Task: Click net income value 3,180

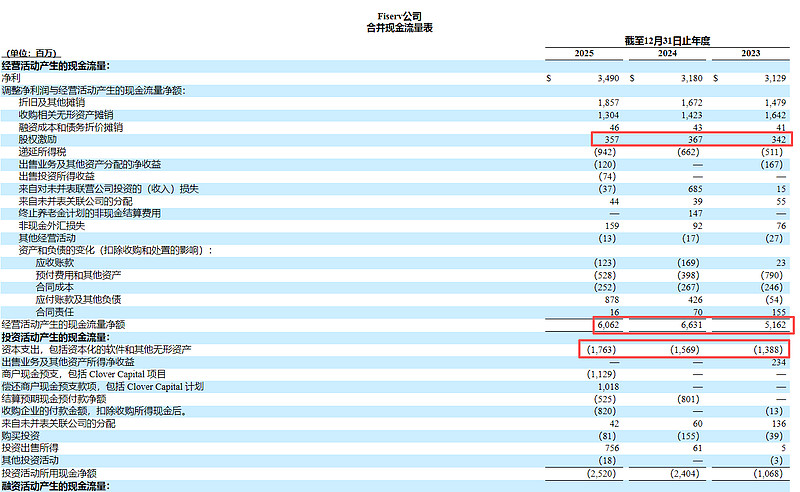Action: [692, 78]
